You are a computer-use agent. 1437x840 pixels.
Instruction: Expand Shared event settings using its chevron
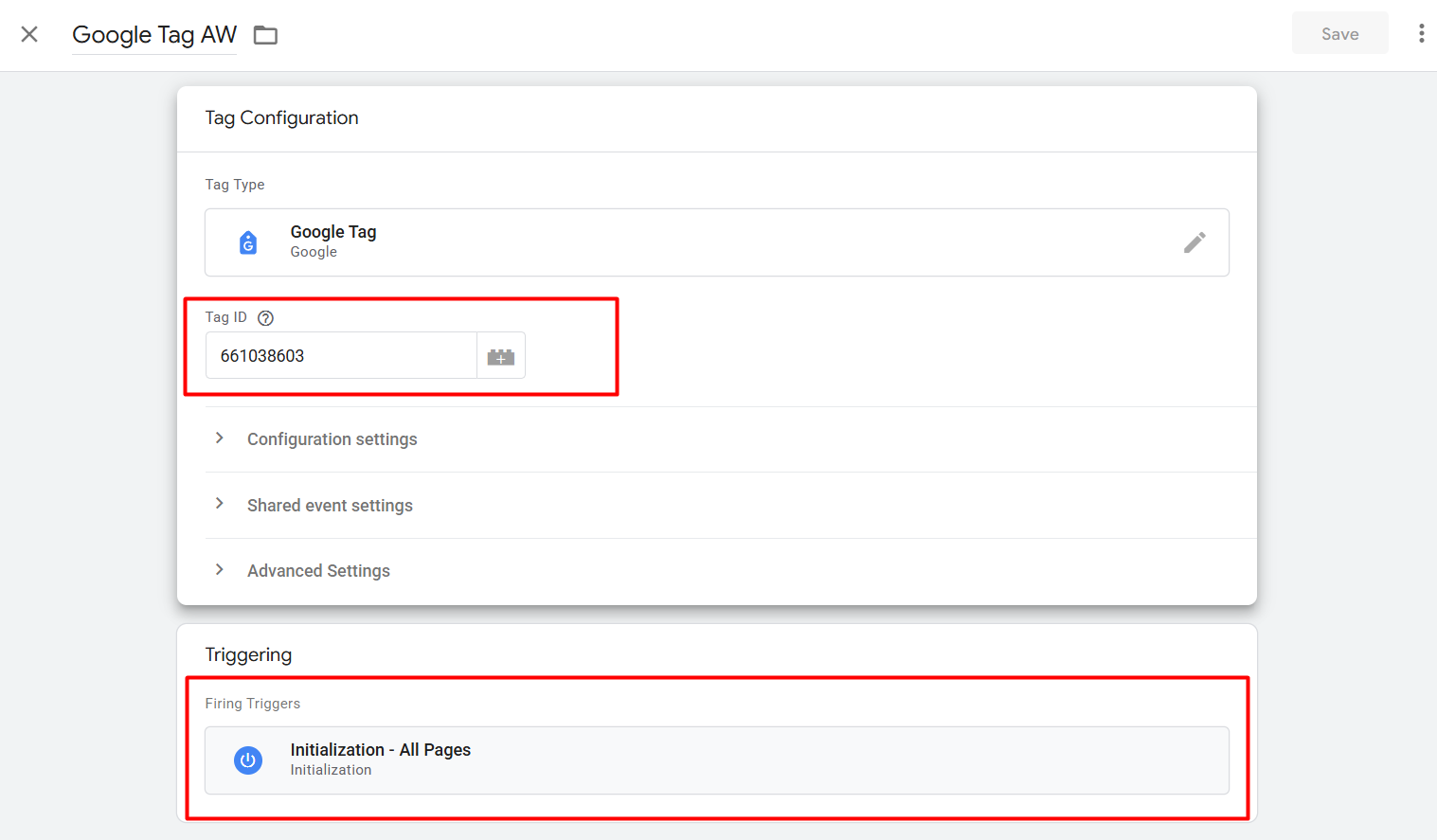tap(220, 504)
